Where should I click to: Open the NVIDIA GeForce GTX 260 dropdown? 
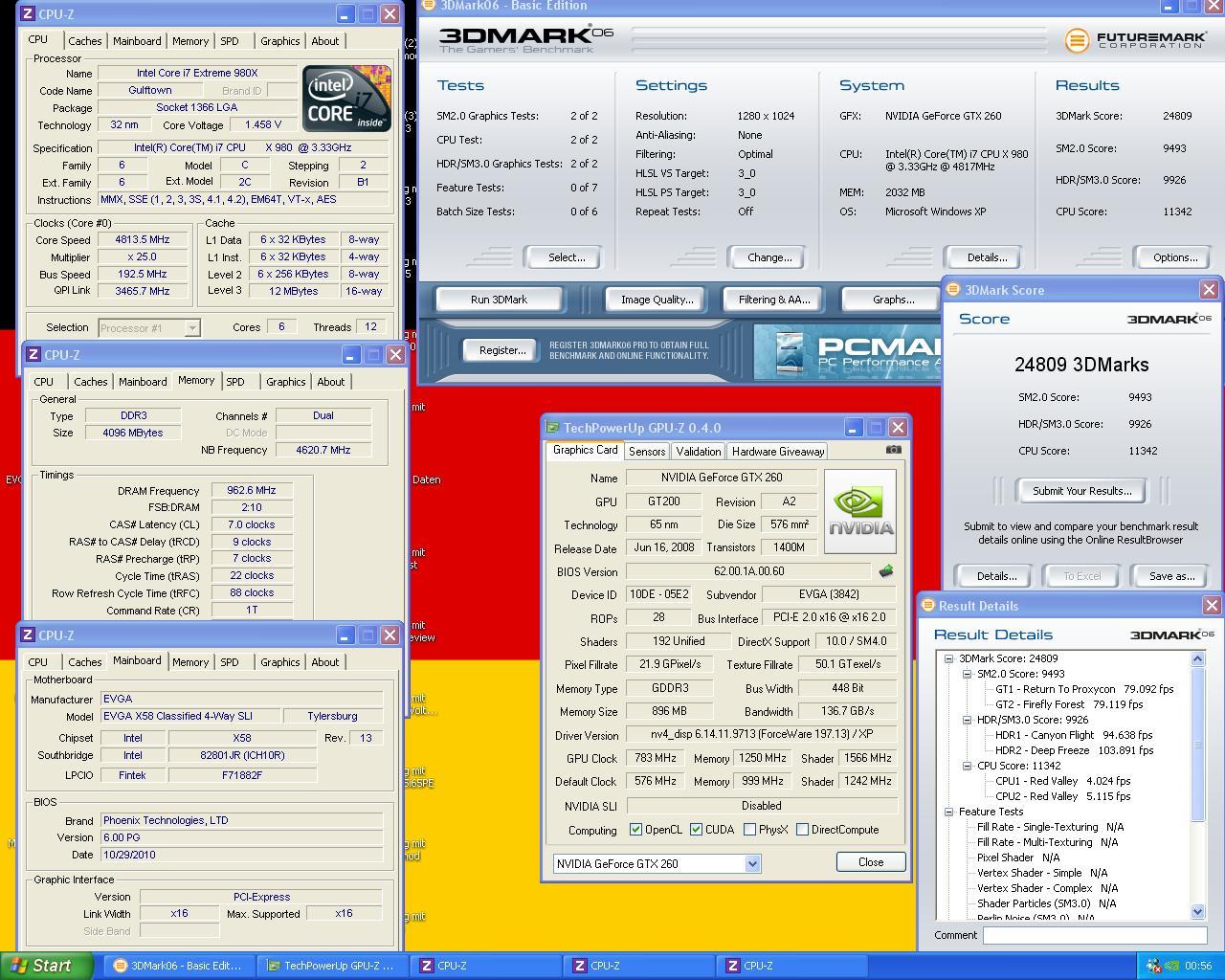click(x=657, y=863)
